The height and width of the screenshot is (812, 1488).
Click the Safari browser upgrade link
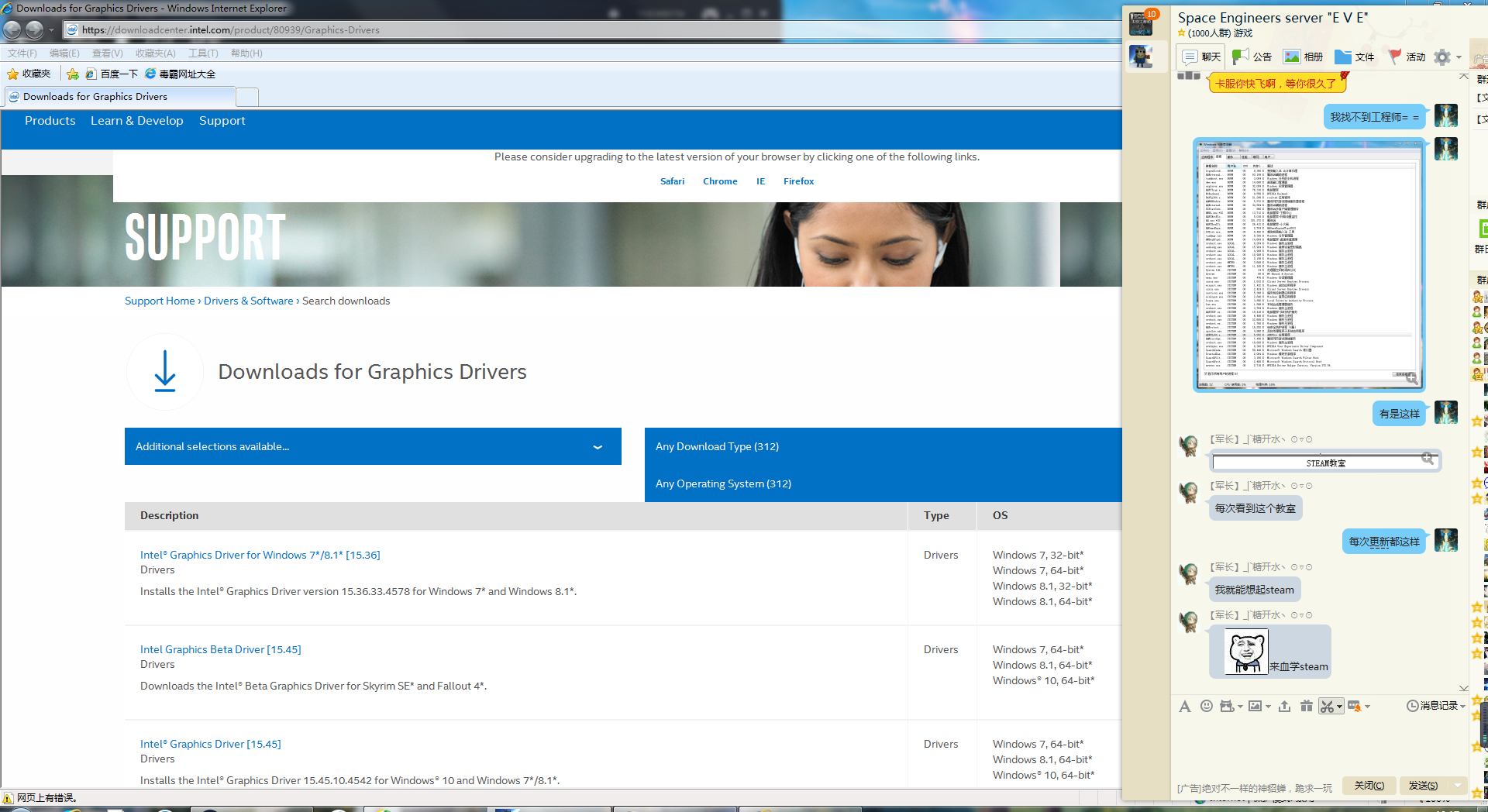[x=673, y=181]
